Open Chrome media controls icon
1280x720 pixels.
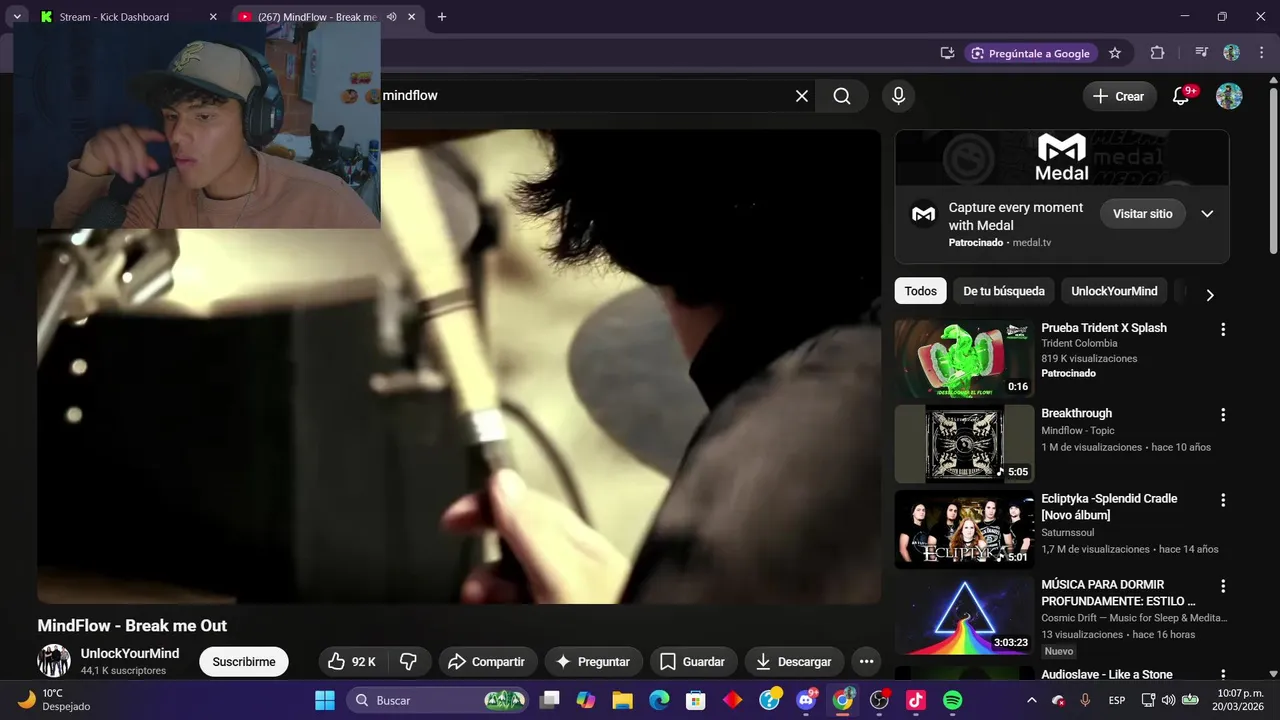point(1202,53)
